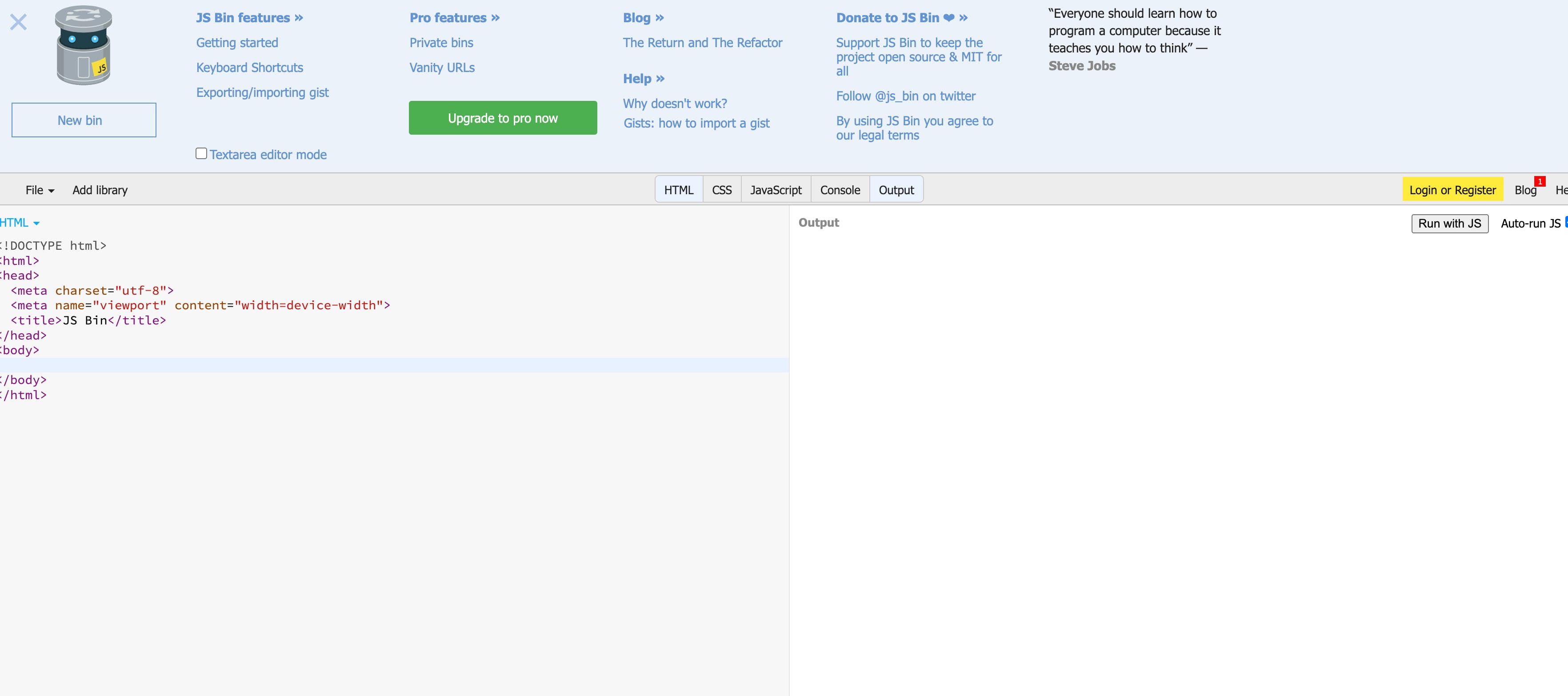The height and width of the screenshot is (696, 1568).
Task: Open the File dropdown menu
Action: (40, 190)
